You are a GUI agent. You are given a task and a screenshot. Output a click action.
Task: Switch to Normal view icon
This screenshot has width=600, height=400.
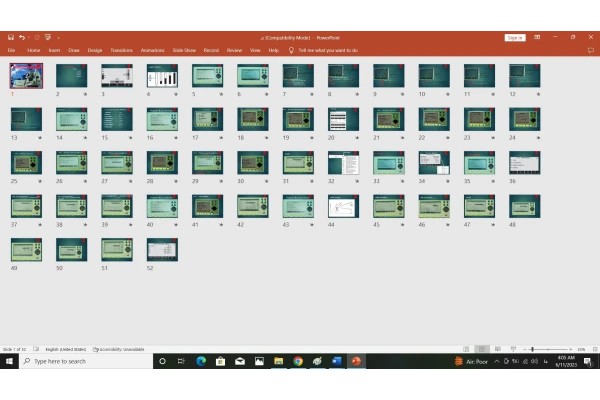(466, 349)
